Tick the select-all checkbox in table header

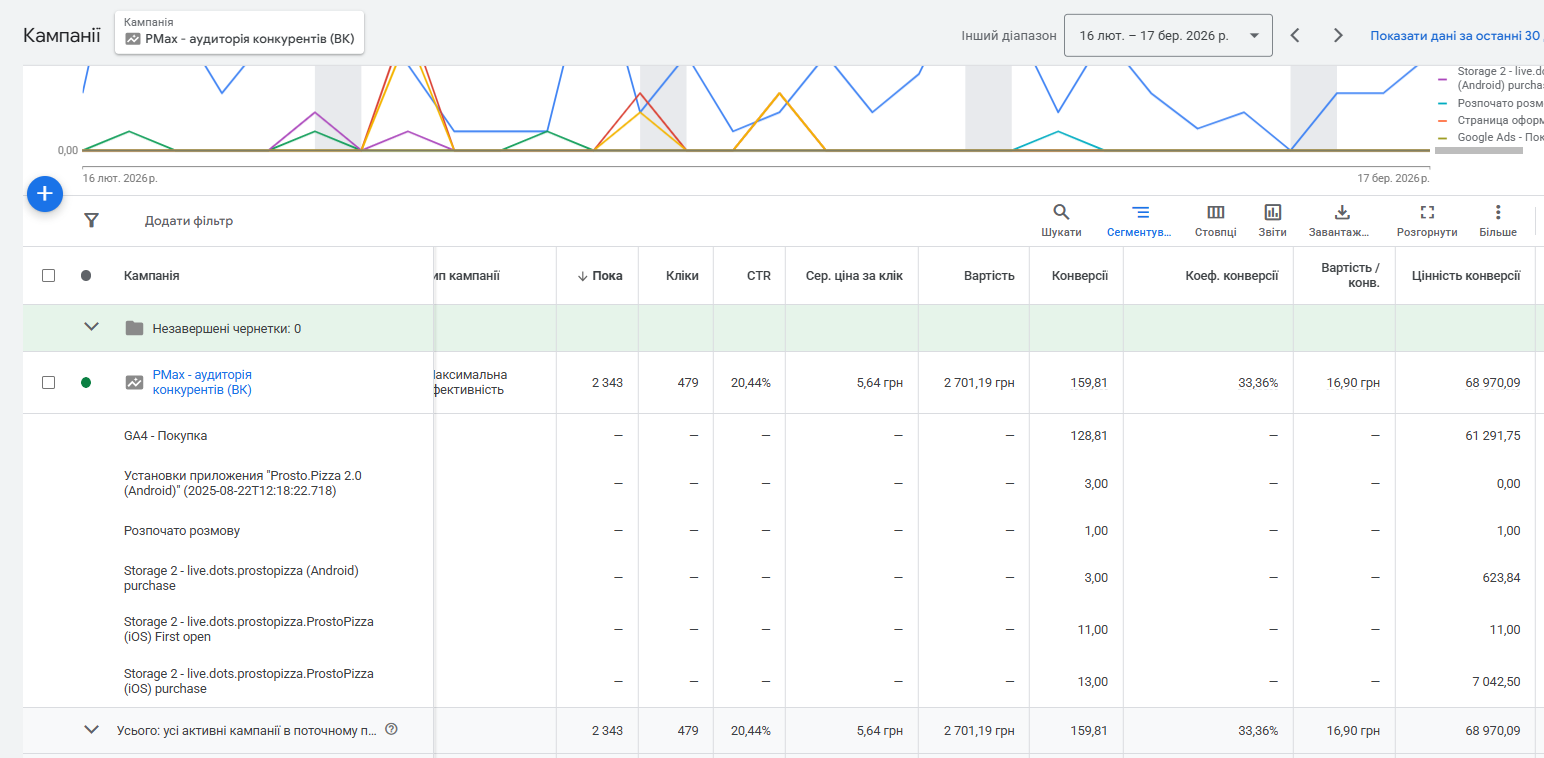tap(48, 275)
